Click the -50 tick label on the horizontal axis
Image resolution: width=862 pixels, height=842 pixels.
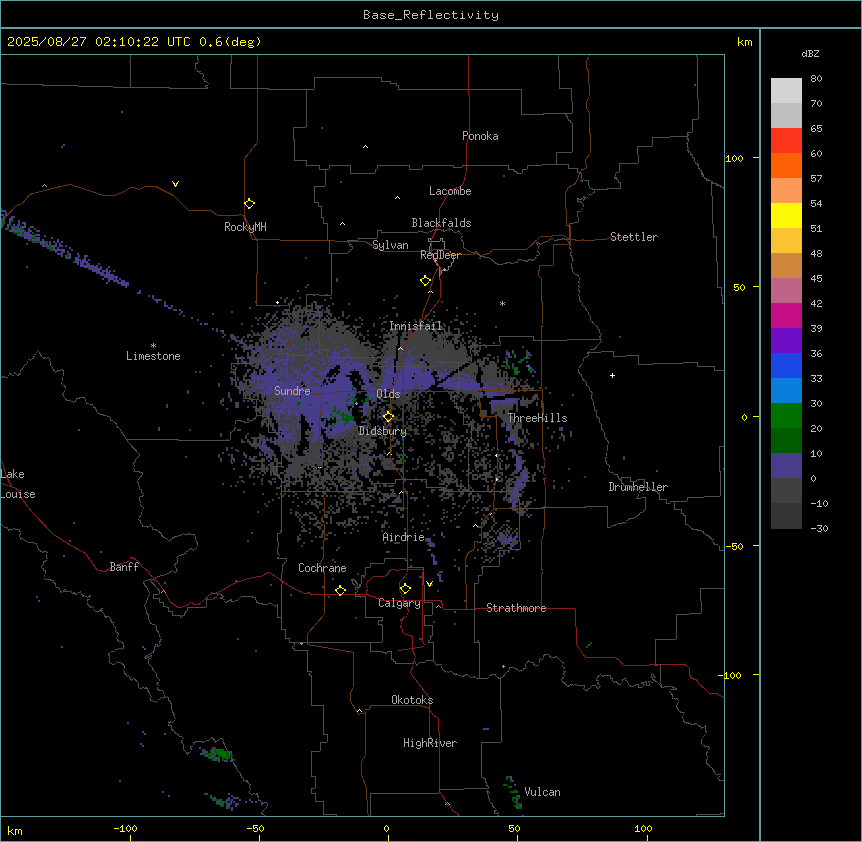click(255, 828)
